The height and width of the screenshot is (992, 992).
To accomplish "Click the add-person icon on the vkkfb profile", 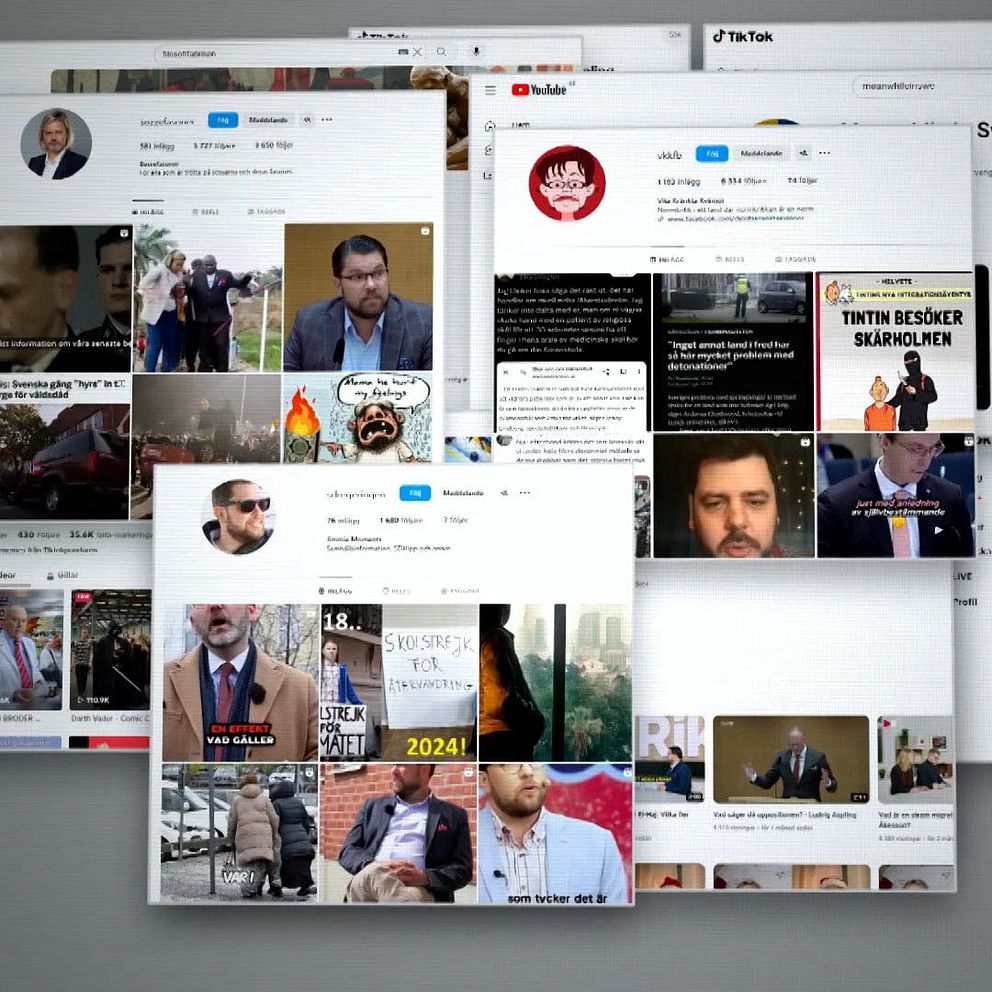I will (x=803, y=154).
